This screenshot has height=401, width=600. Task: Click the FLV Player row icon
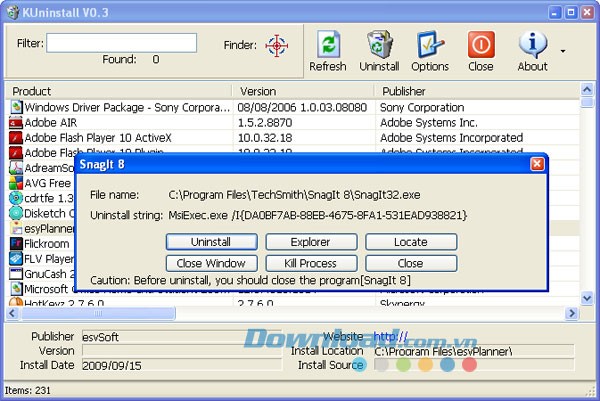(16, 259)
